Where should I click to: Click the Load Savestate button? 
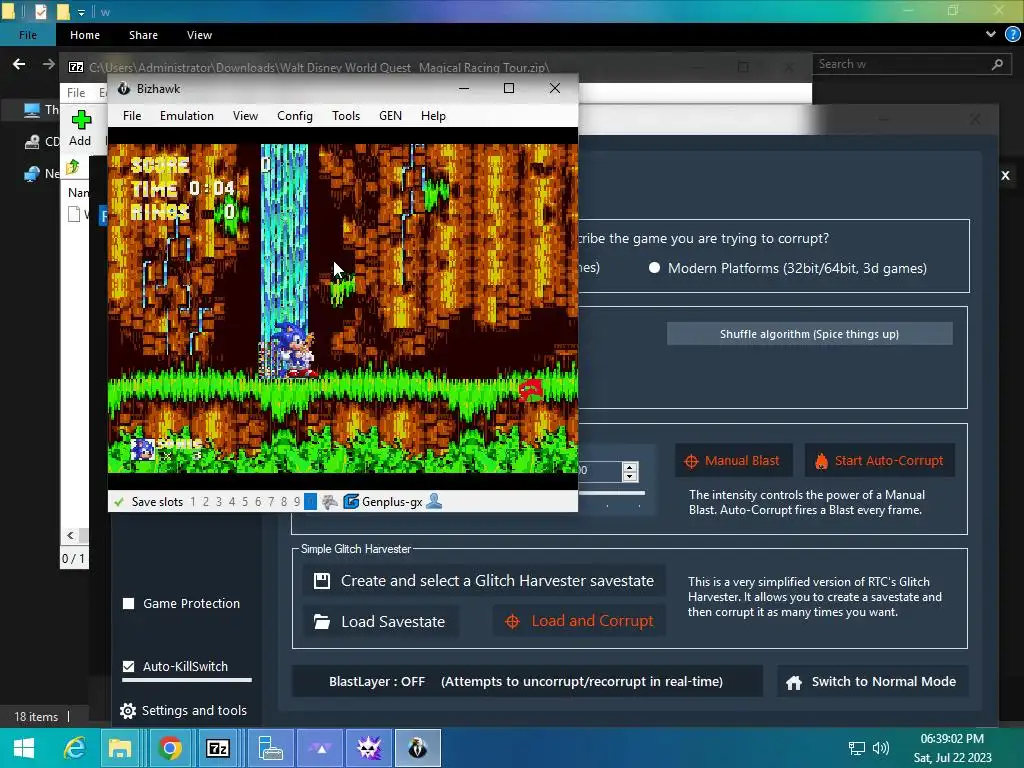pyautogui.click(x=381, y=622)
